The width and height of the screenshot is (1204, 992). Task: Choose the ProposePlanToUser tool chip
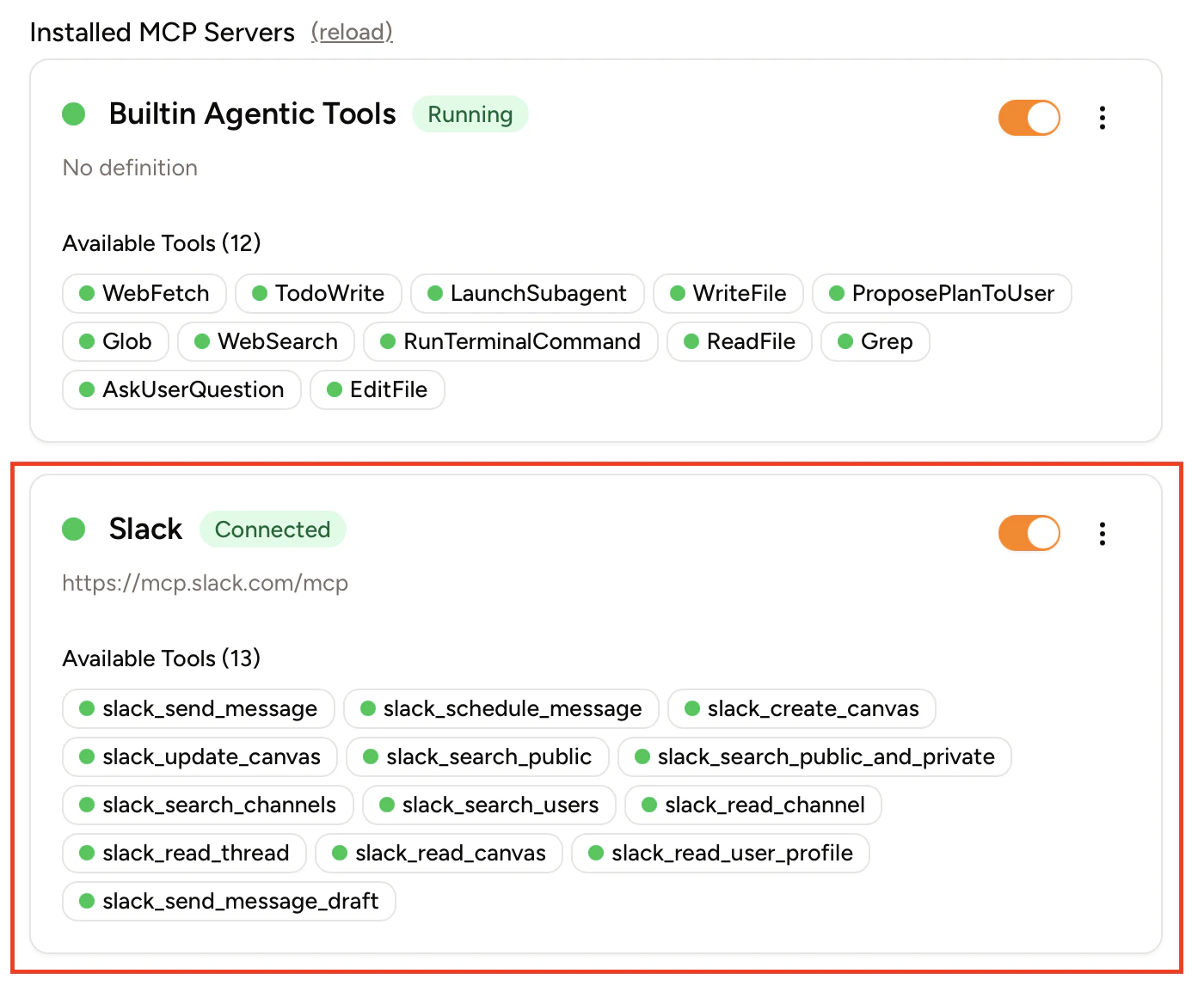pyautogui.click(x=942, y=293)
